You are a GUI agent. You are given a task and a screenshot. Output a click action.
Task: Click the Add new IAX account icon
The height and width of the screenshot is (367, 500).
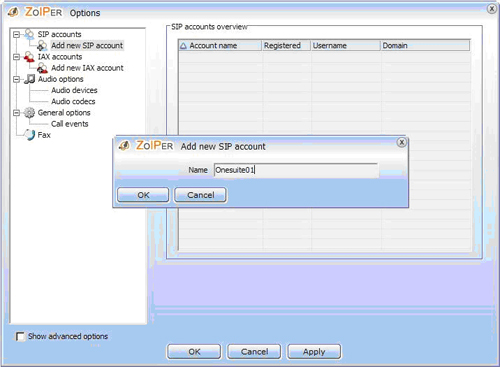point(42,68)
